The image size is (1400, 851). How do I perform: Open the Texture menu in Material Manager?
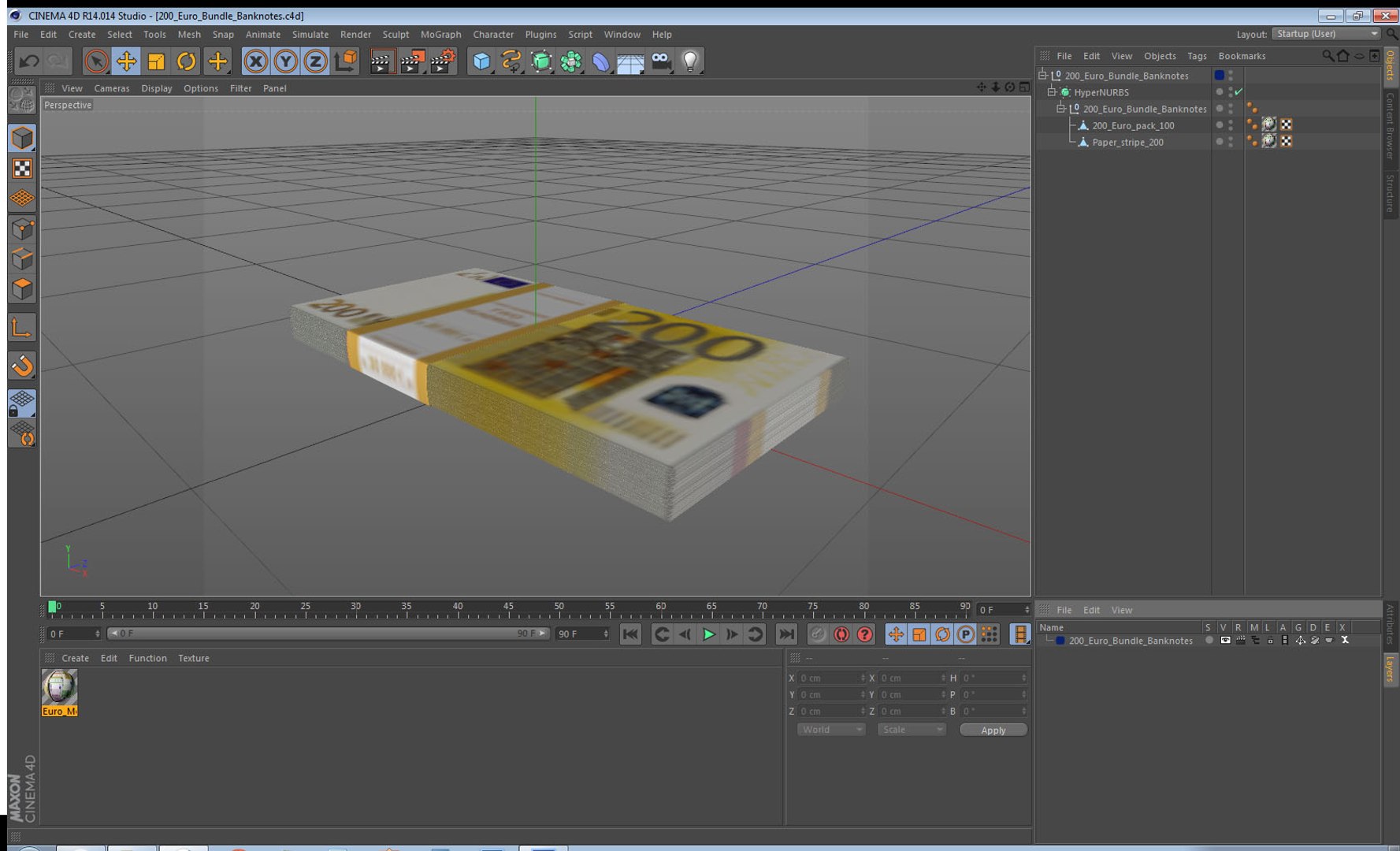pos(194,658)
